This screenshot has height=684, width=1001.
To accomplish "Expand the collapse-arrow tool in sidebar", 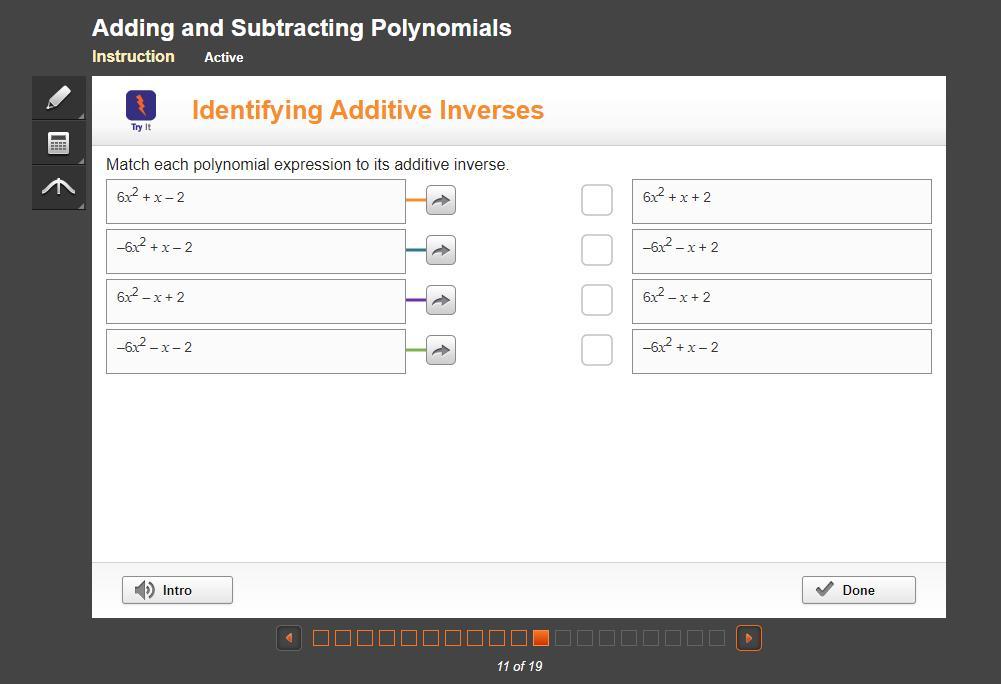I will tap(58, 187).
